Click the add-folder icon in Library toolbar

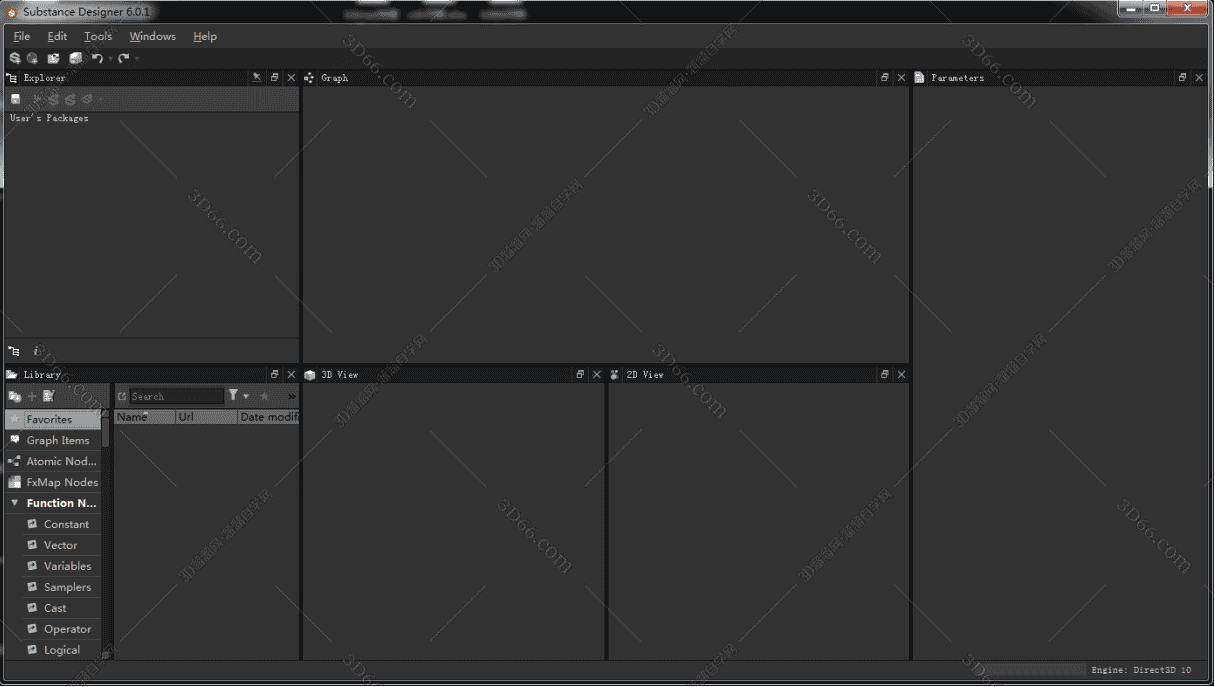(x=15, y=397)
